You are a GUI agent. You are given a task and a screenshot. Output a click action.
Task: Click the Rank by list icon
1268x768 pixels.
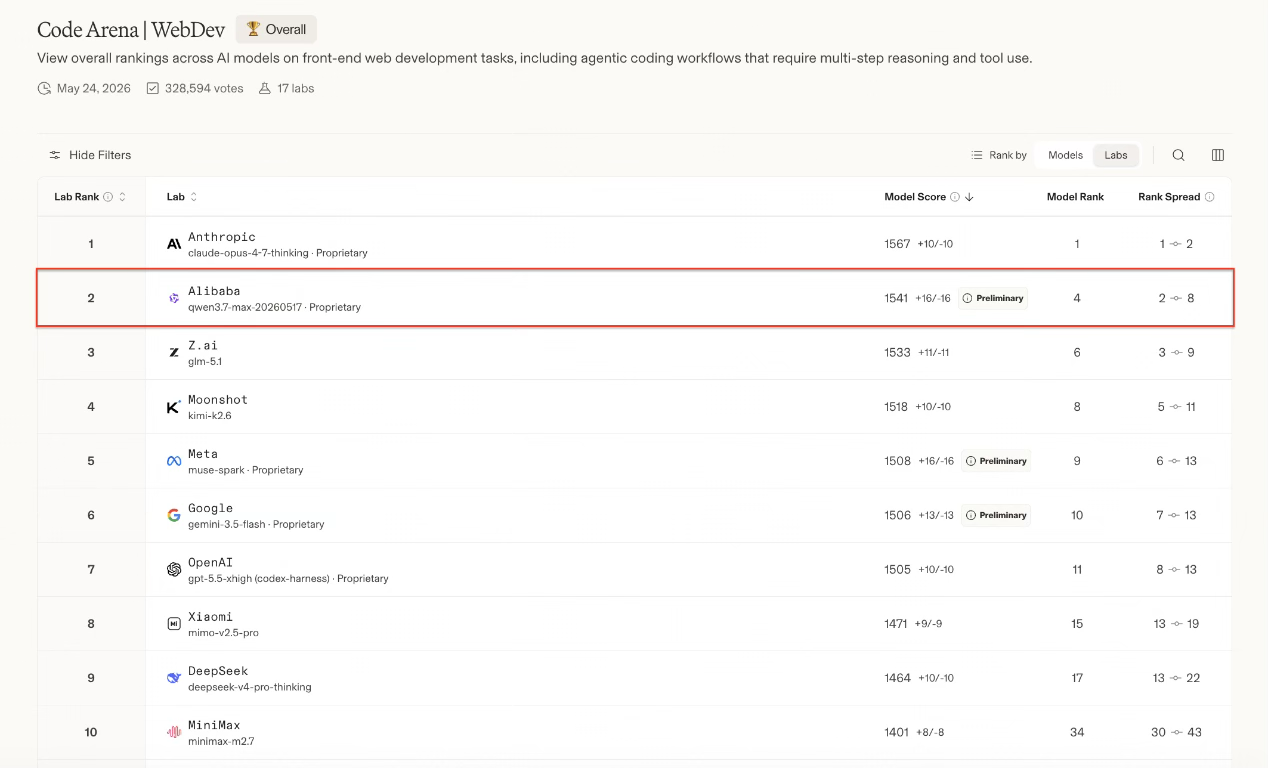(x=977, y=155)
